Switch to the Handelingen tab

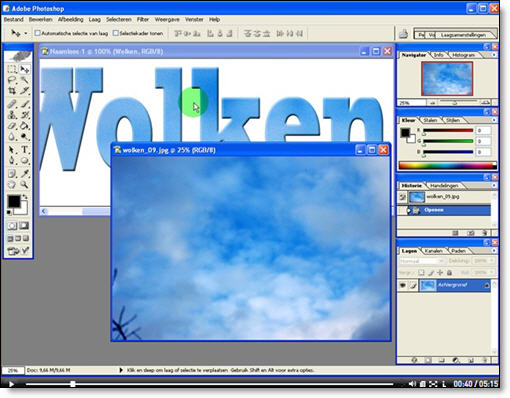click(x=444, y=185)
